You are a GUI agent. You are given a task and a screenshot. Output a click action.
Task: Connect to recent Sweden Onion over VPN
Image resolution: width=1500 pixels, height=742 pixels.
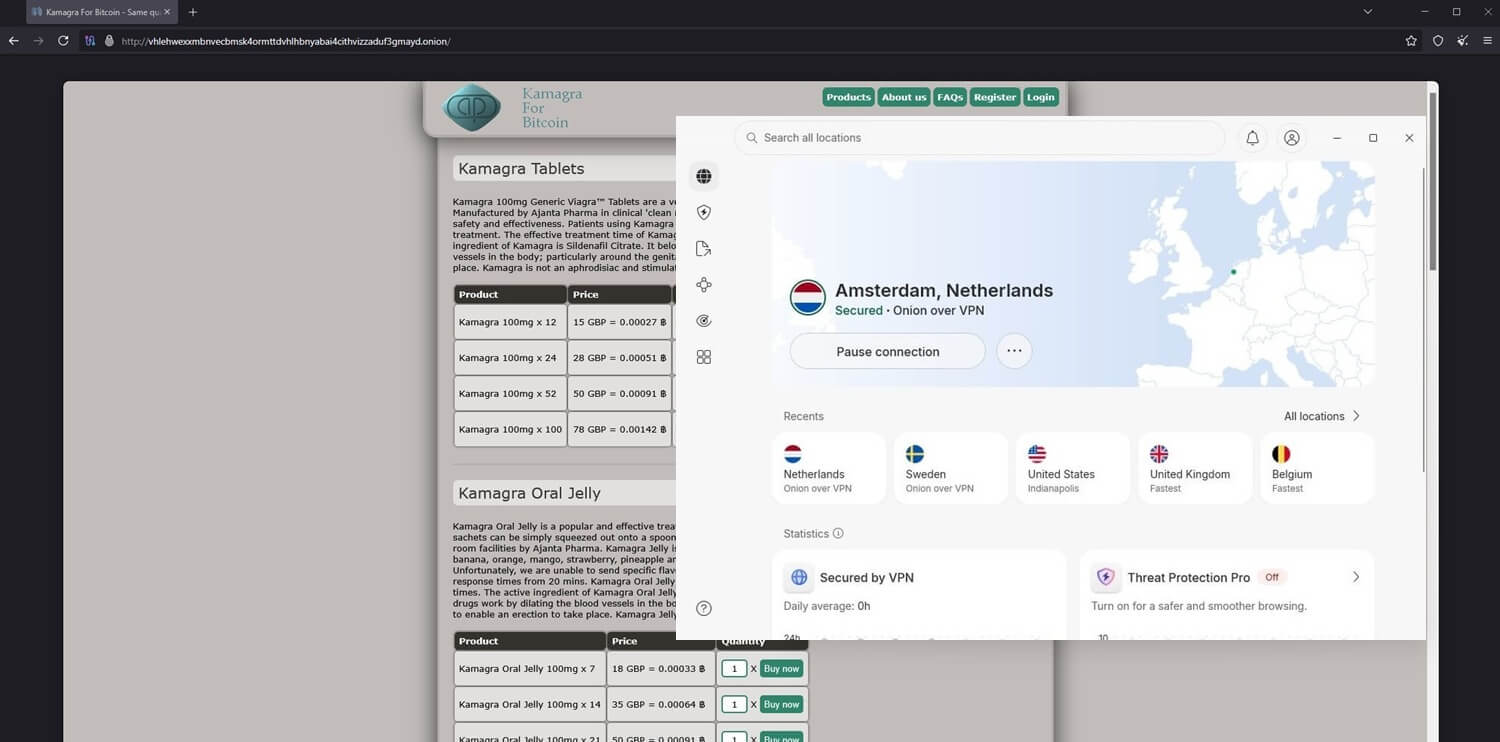951,468
